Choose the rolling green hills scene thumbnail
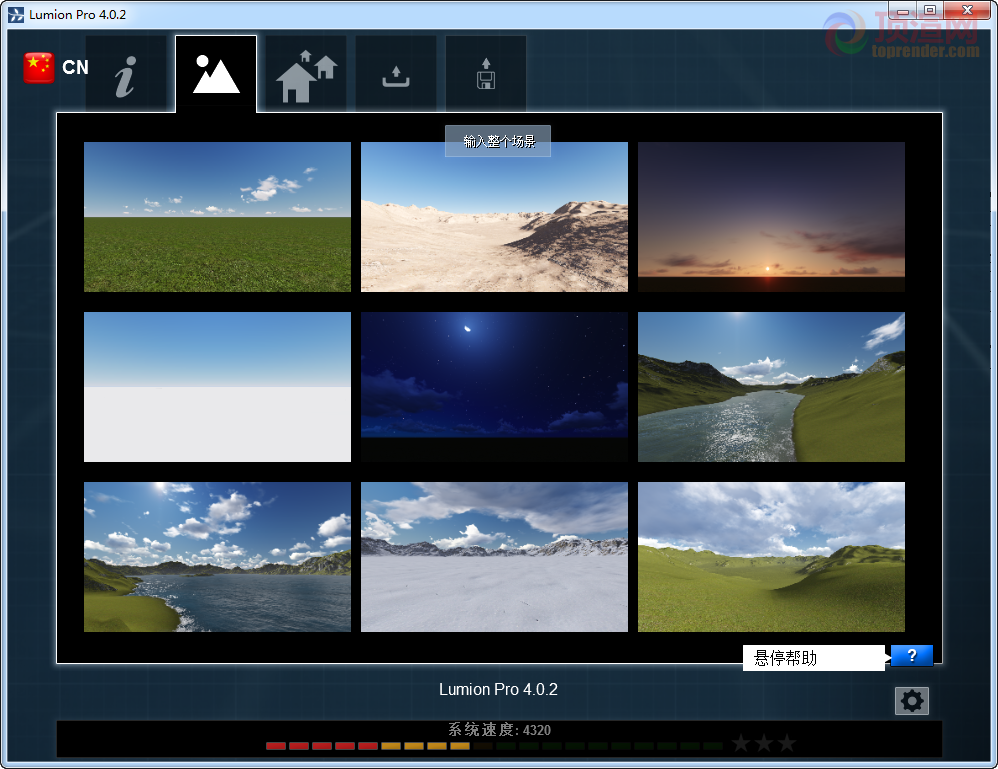998x769 pixels. [771, 557]
